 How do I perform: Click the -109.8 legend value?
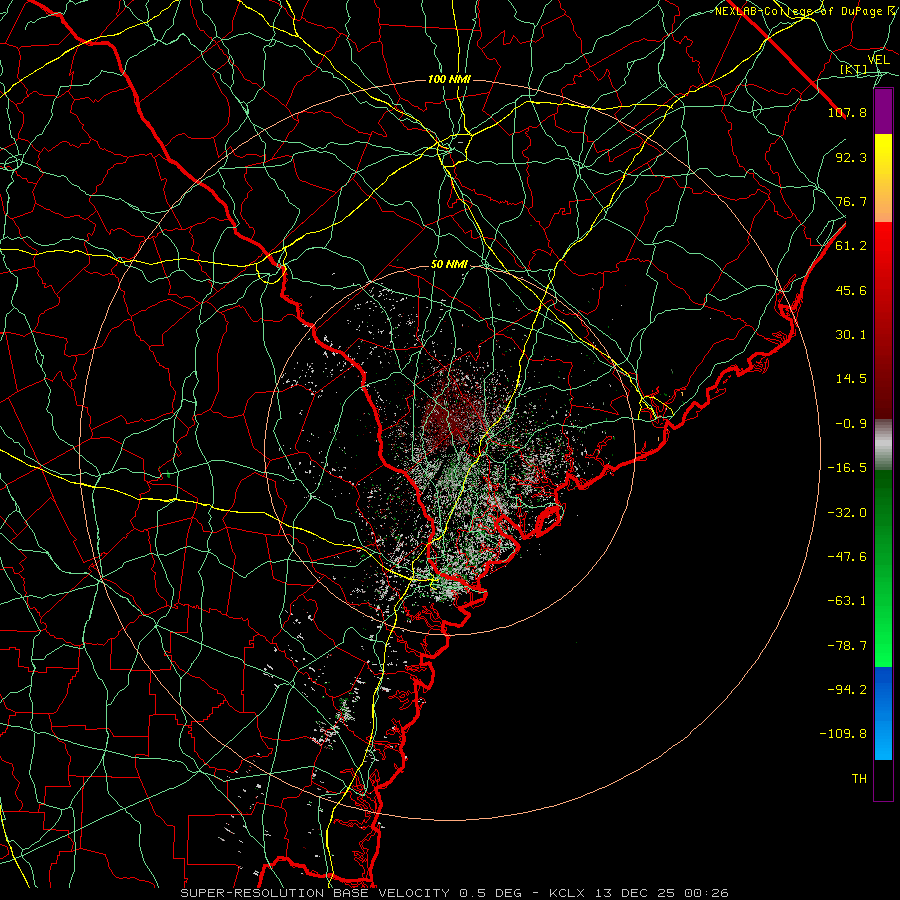(x=843, y=734)
